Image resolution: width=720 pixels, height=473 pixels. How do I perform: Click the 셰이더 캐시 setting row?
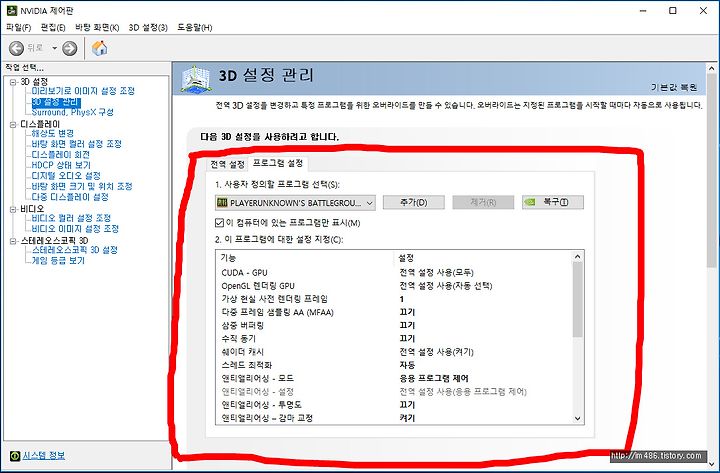[x=394, y=352]
